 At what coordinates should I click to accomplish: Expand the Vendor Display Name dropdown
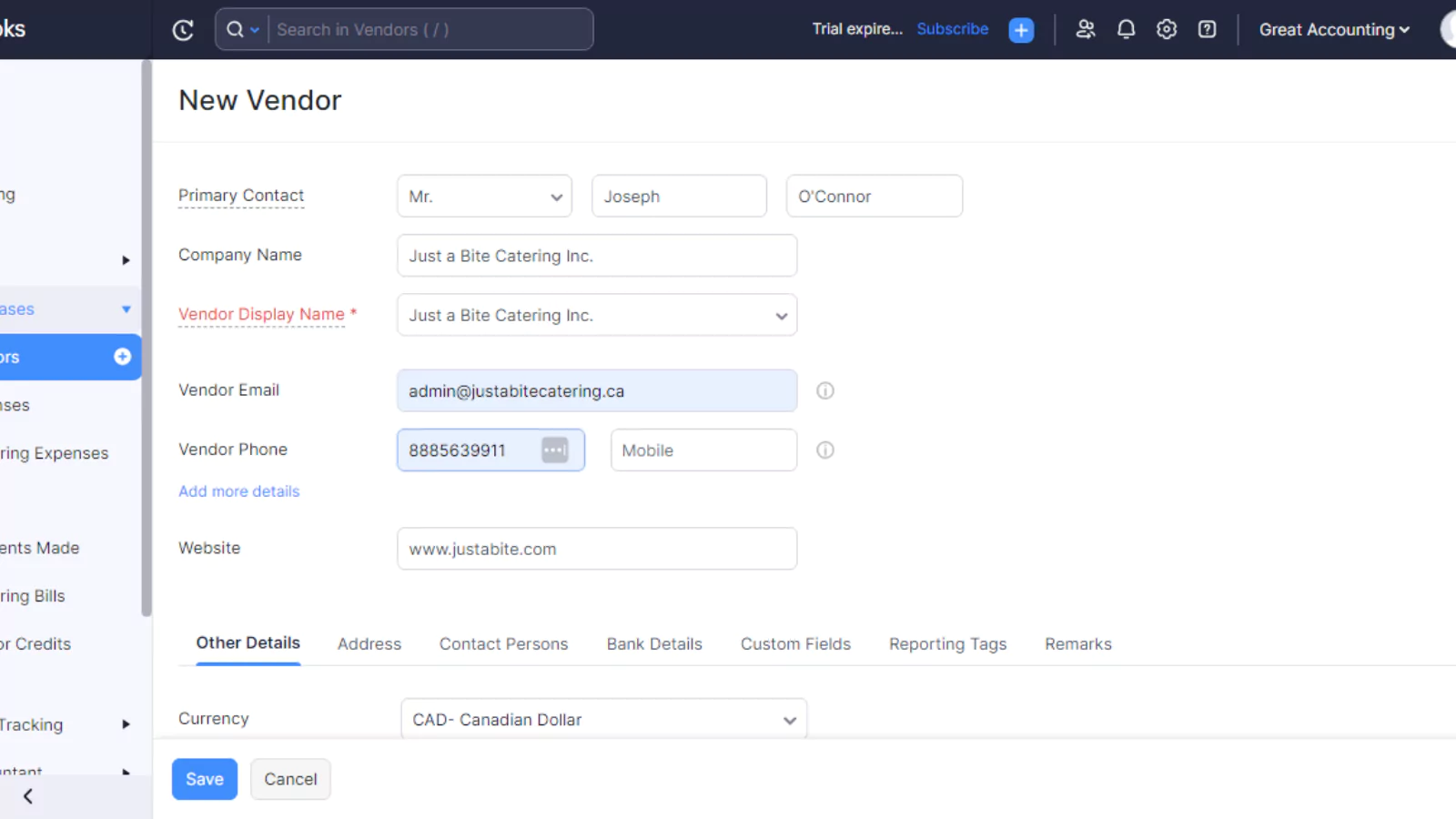tap(597, 315)
